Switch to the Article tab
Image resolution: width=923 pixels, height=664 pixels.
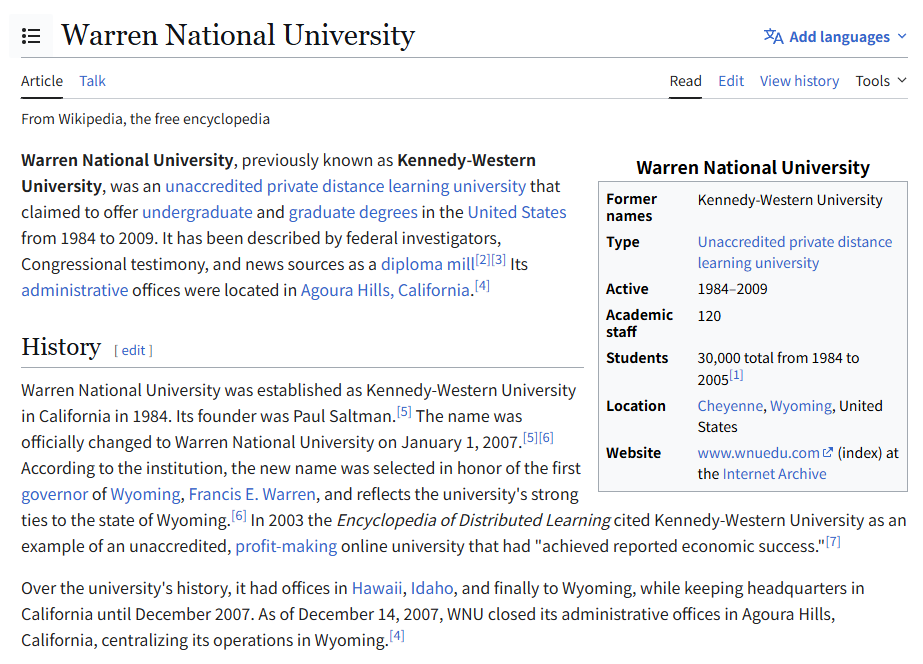click(x=42, y=81)
